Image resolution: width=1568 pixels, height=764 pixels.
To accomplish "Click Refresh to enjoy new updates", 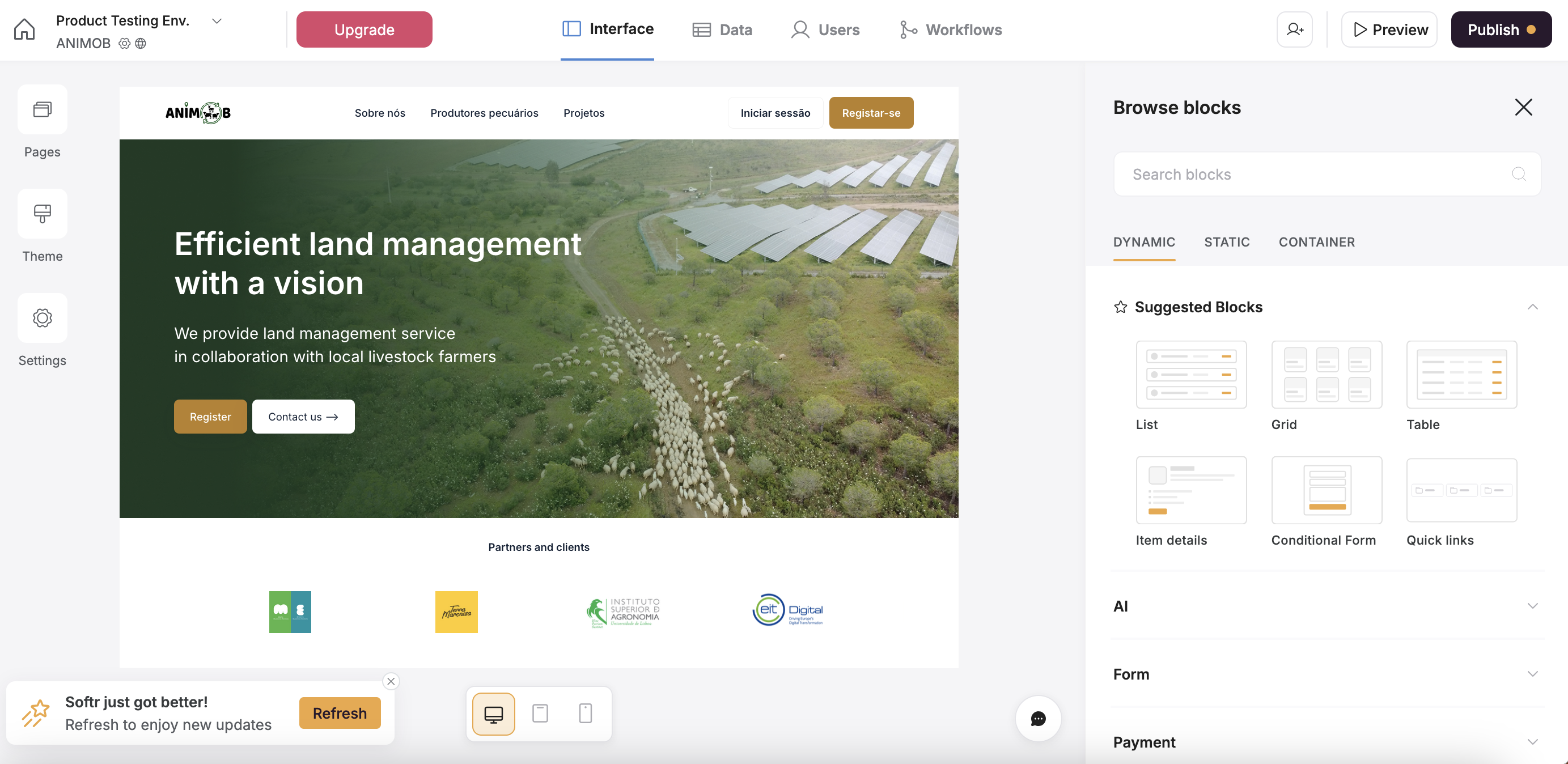I will point(339,713).
